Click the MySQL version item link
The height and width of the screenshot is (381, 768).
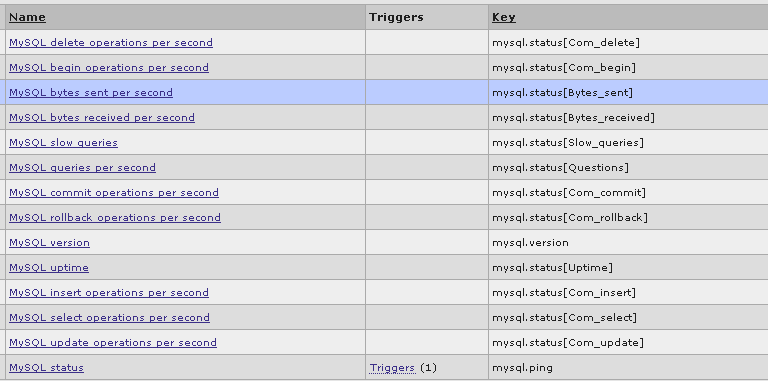(49, 243)
